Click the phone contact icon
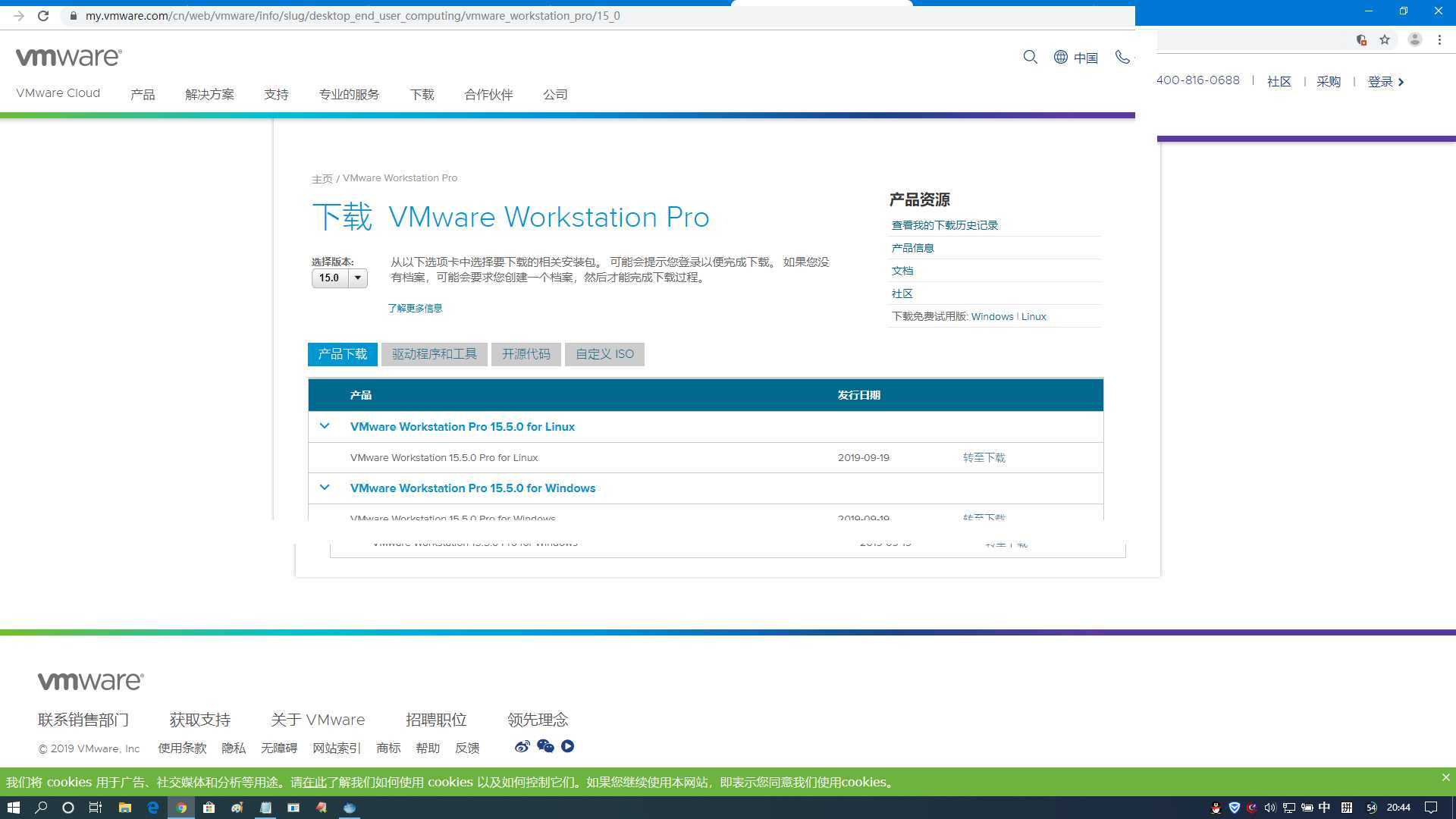1456x819 pixels. coord(1122,57)
